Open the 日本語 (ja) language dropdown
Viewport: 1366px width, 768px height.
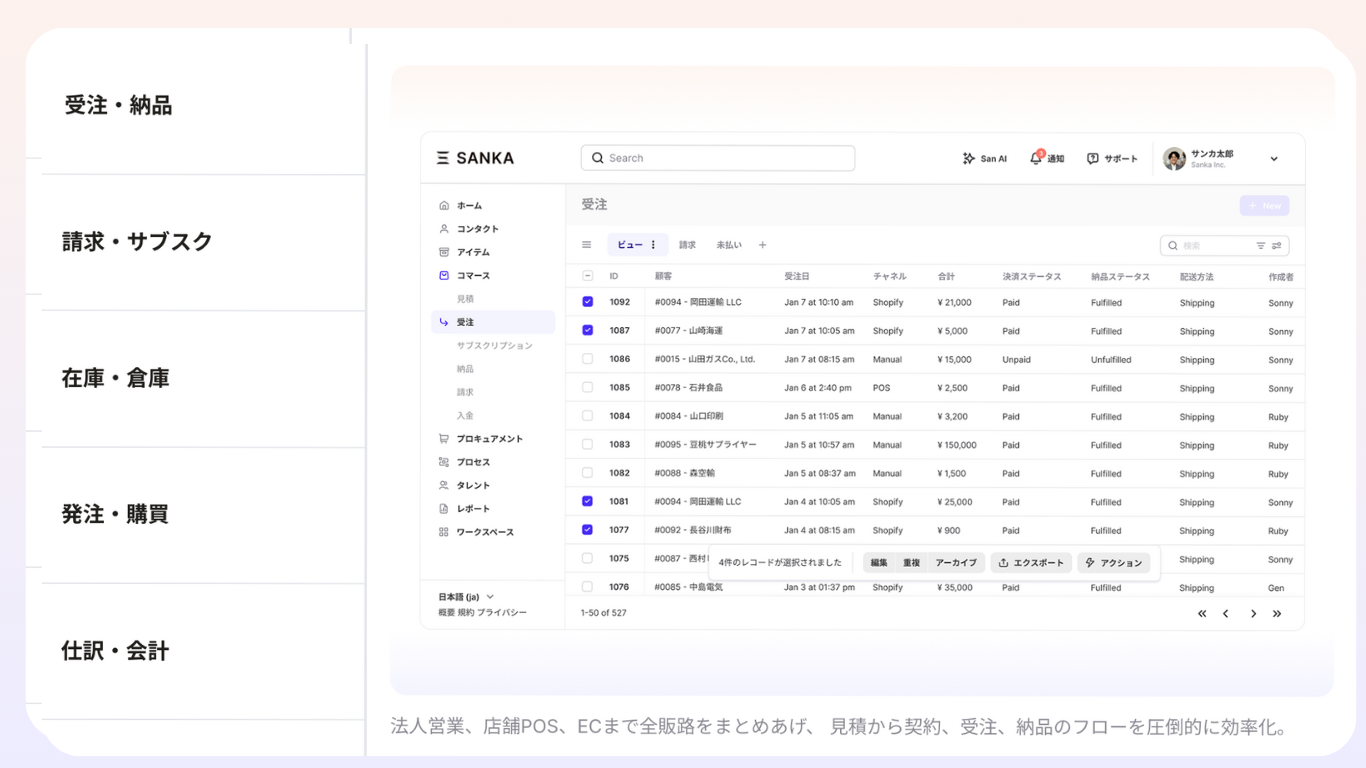tap(466, 597)
